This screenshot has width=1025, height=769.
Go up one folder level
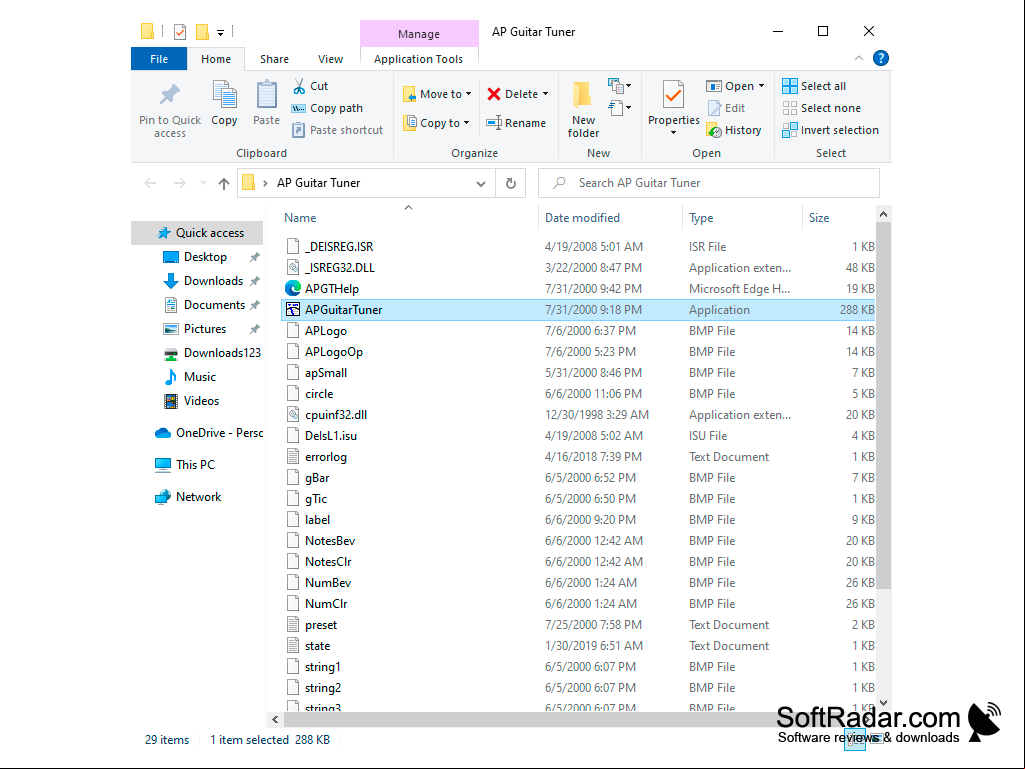pos(224,183)
